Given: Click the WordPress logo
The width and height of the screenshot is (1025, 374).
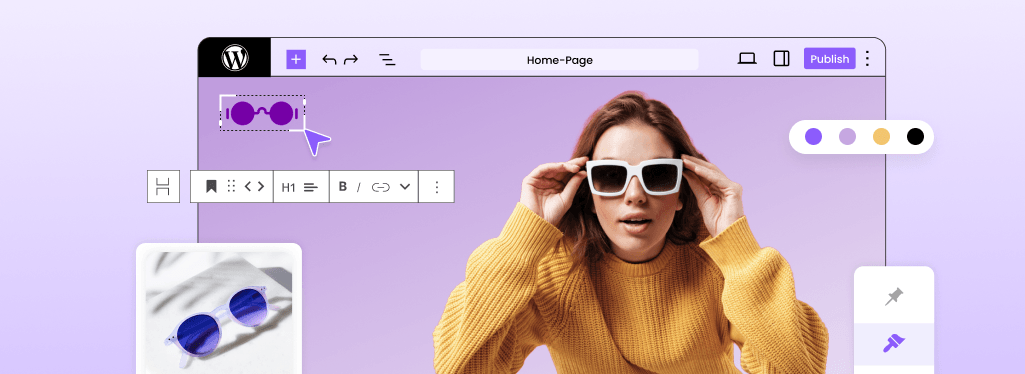Looking at the screenshot, I should coord(235,58).
